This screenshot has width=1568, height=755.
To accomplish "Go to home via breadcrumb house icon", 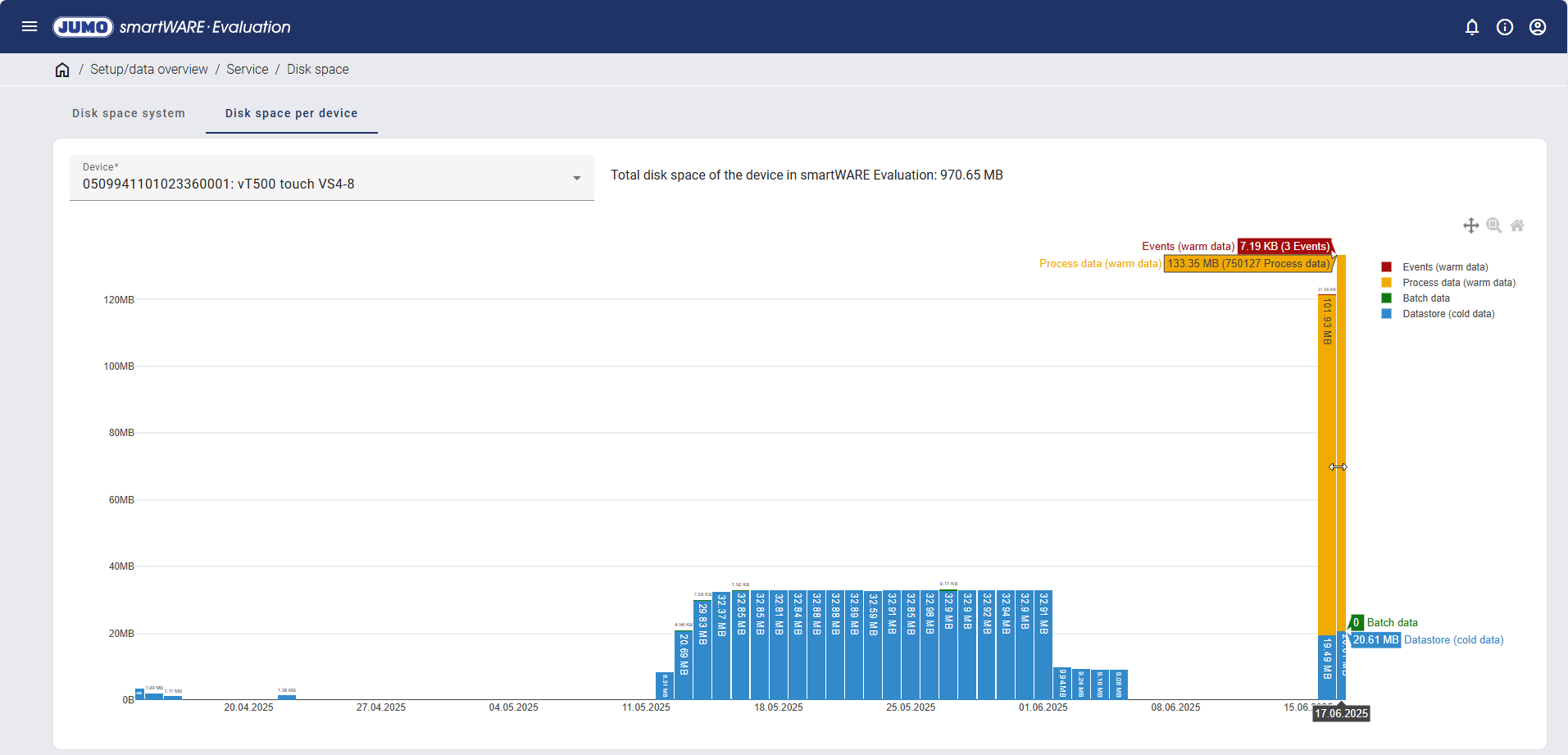I will [x=62, y=70].
